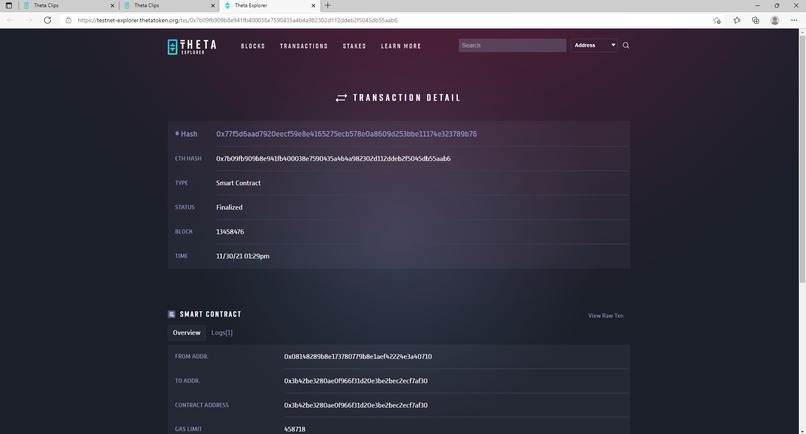
Task: Click the transaction hash link
Action: (x=346, y=134)
